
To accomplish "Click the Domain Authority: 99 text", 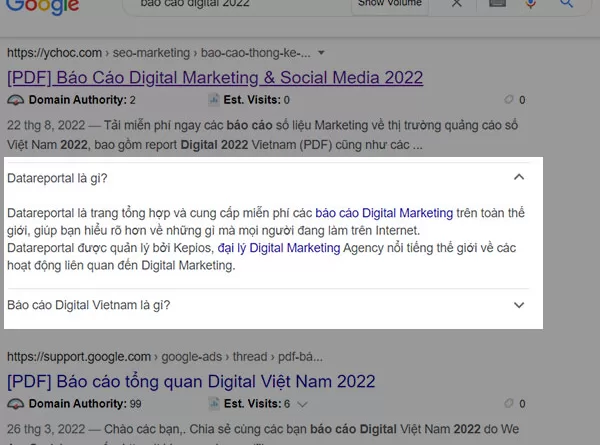I will click(85, 404).
